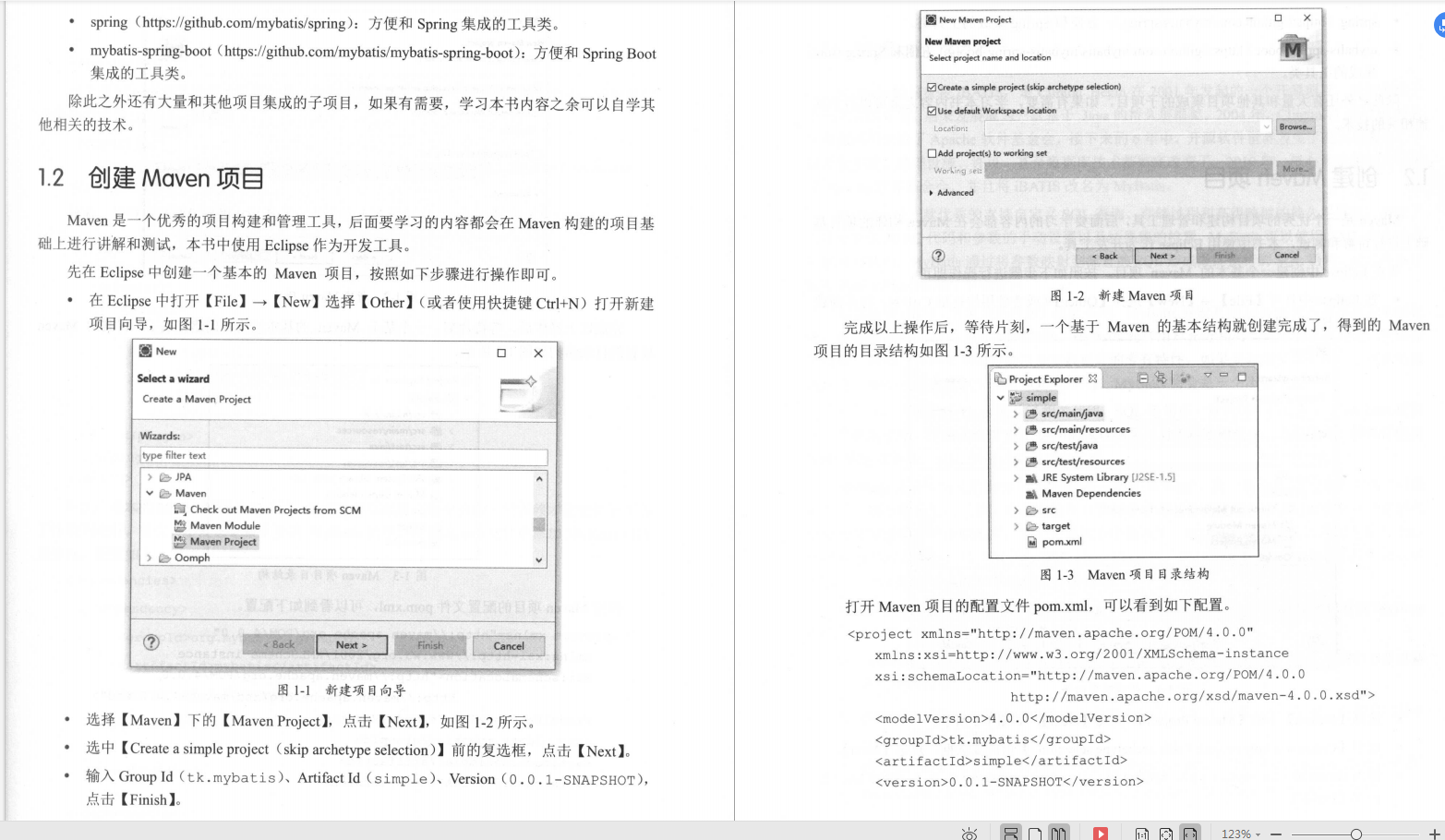Select fit width zoom icon
The height and width of the screenshot is (840, 1445).
pos(1190,834)
